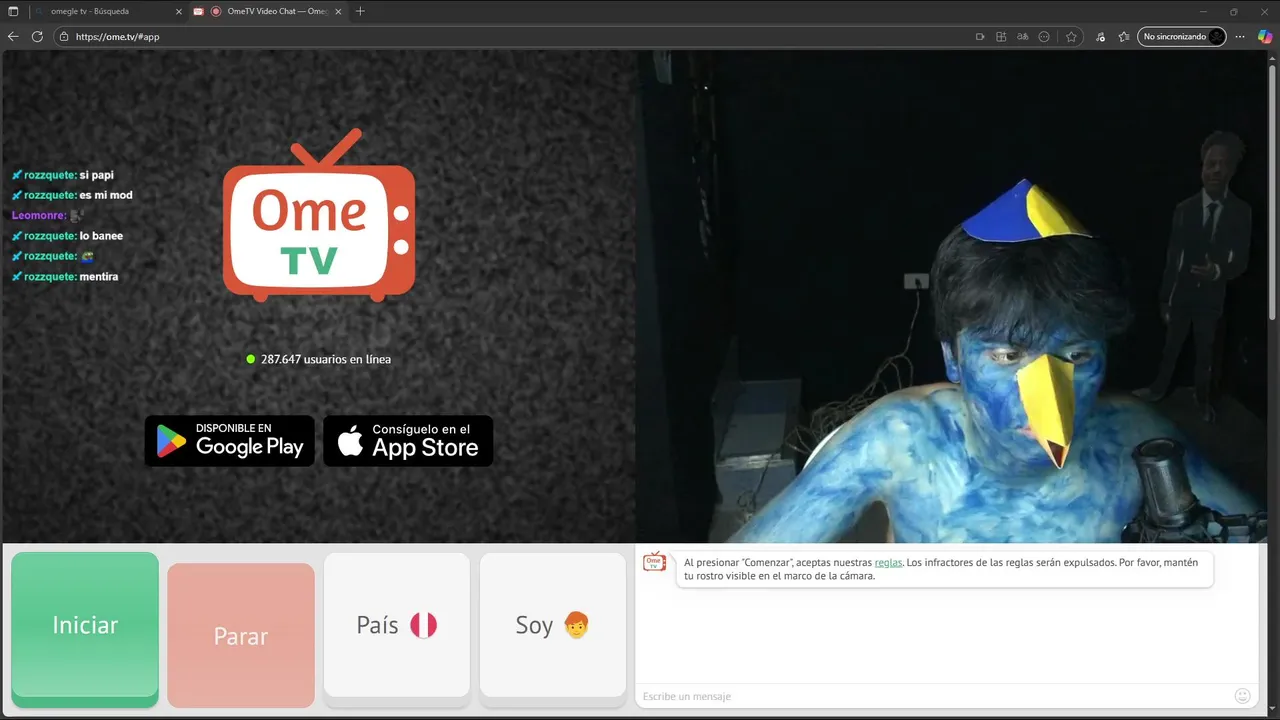Click the Parar button
The image size is (1280, 720).
[x=241, y=636]
